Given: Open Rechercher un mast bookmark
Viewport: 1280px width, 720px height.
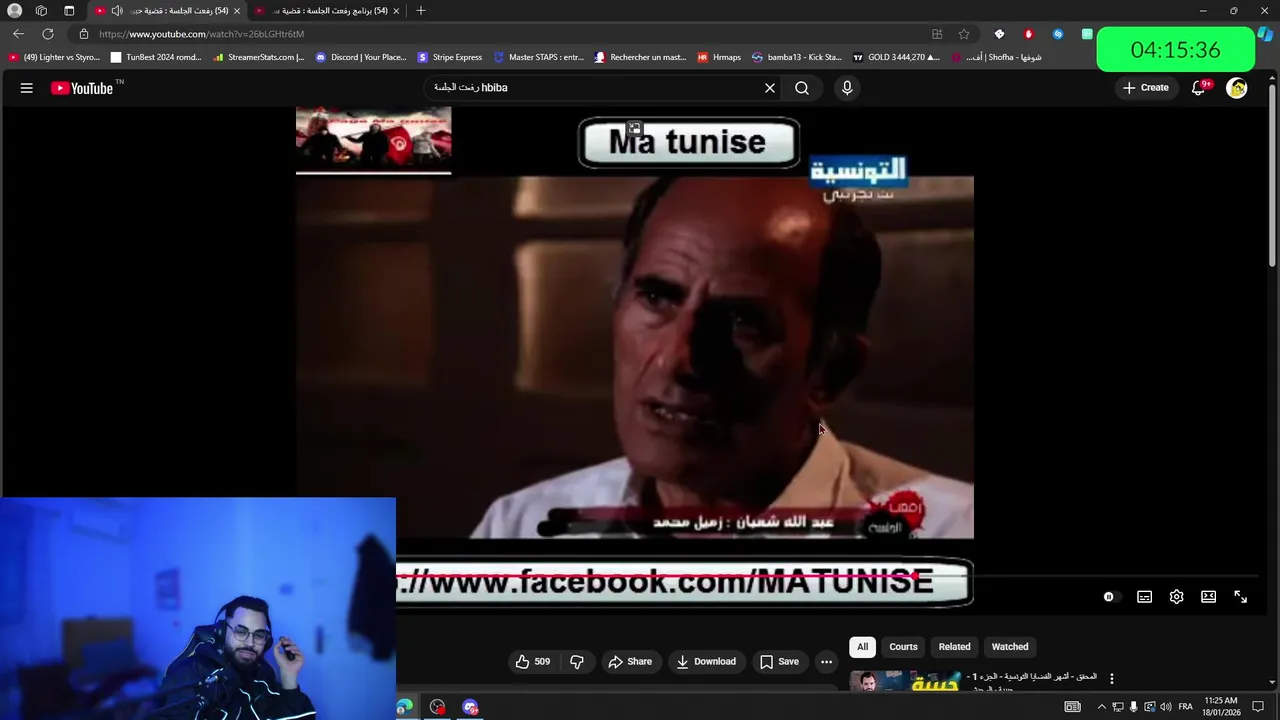Looking at the screenshot, I should (x=640, y=57).
